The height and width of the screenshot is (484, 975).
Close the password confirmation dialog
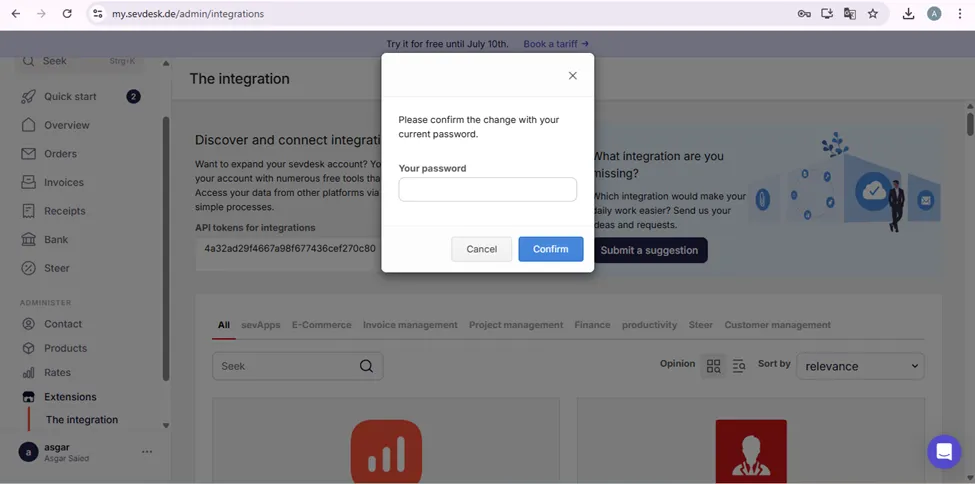click(573, 75)
